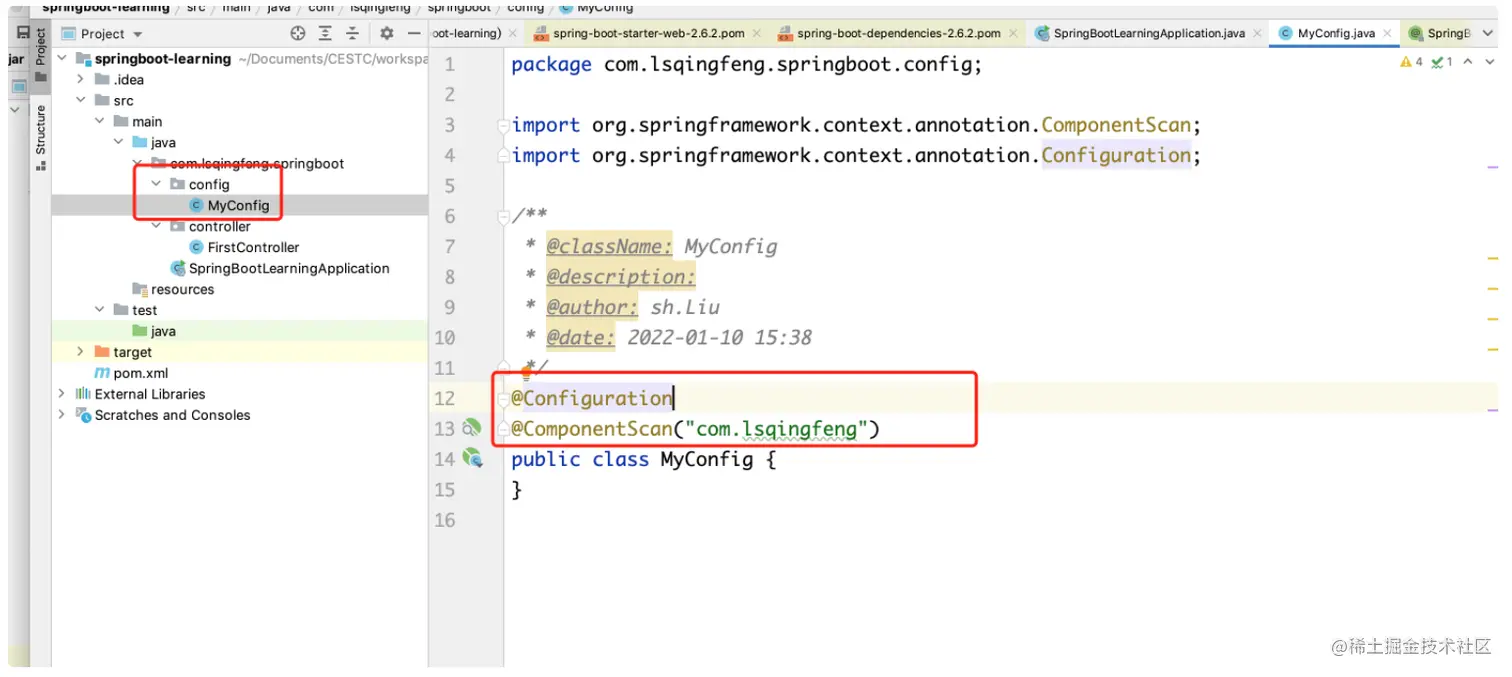The width and height of the screenshot is (1512, 677).
Task: Click line number 16 in the gutter
Action: [445, 520]
